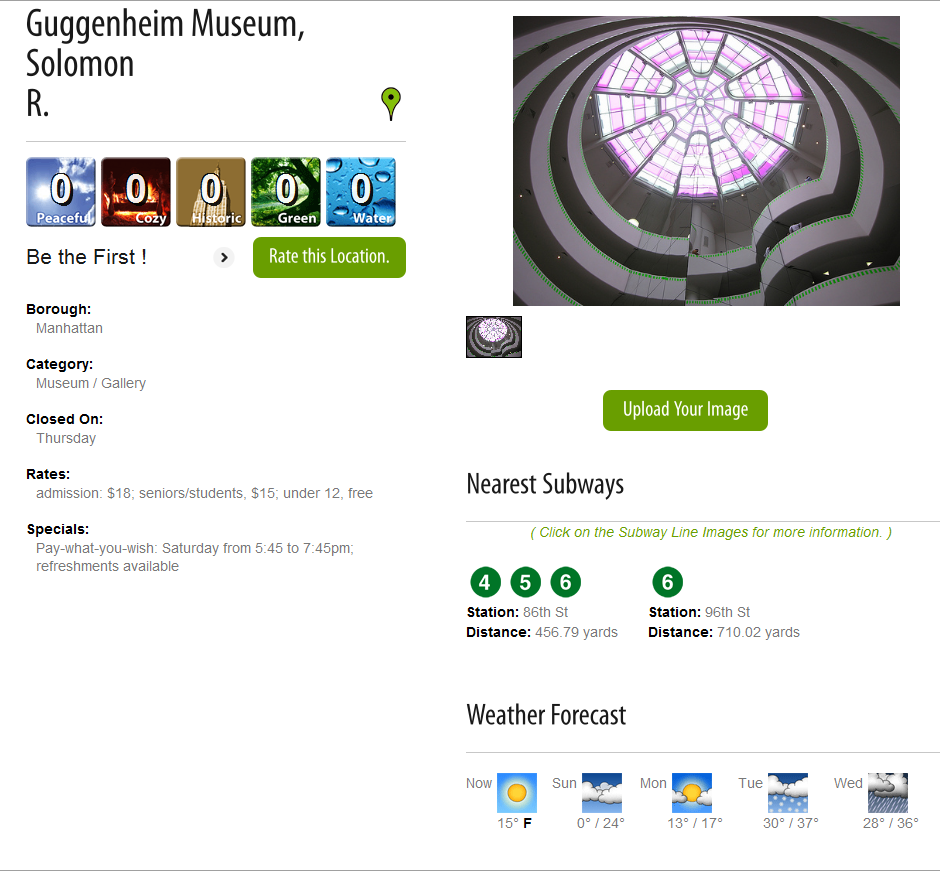Screen dimensions: 940x871
Task: Expand the Be the First arrow
Action: click(x=224, y=257)
